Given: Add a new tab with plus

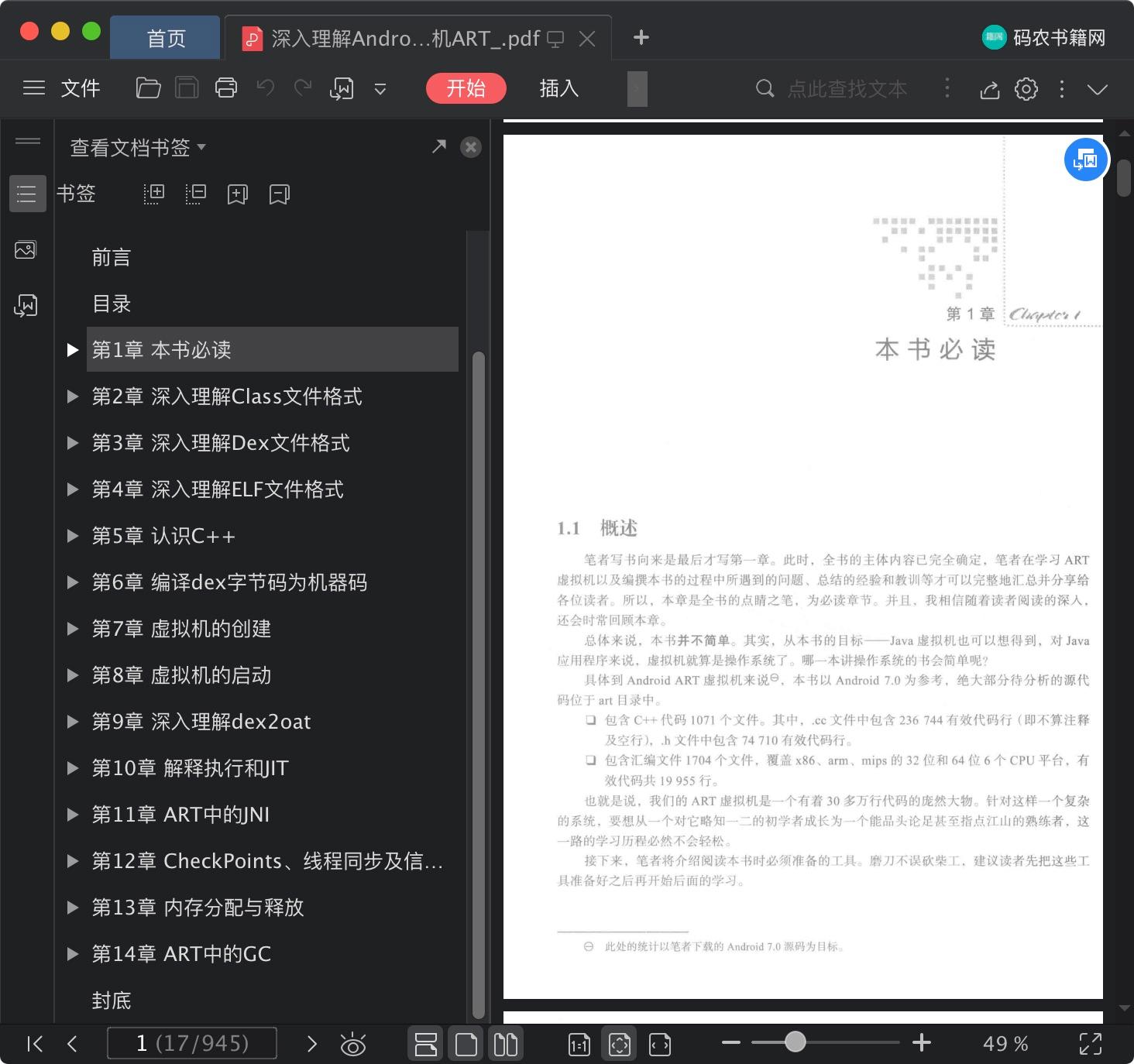Looking at the screenshot, I should coord(641,37).
